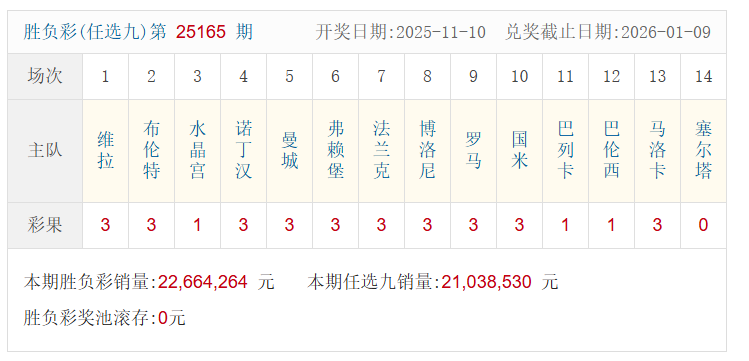749x361 pixels.
Task: Select the 法兰克 home team
Action: pyautogui.click(x=381, y=150)
